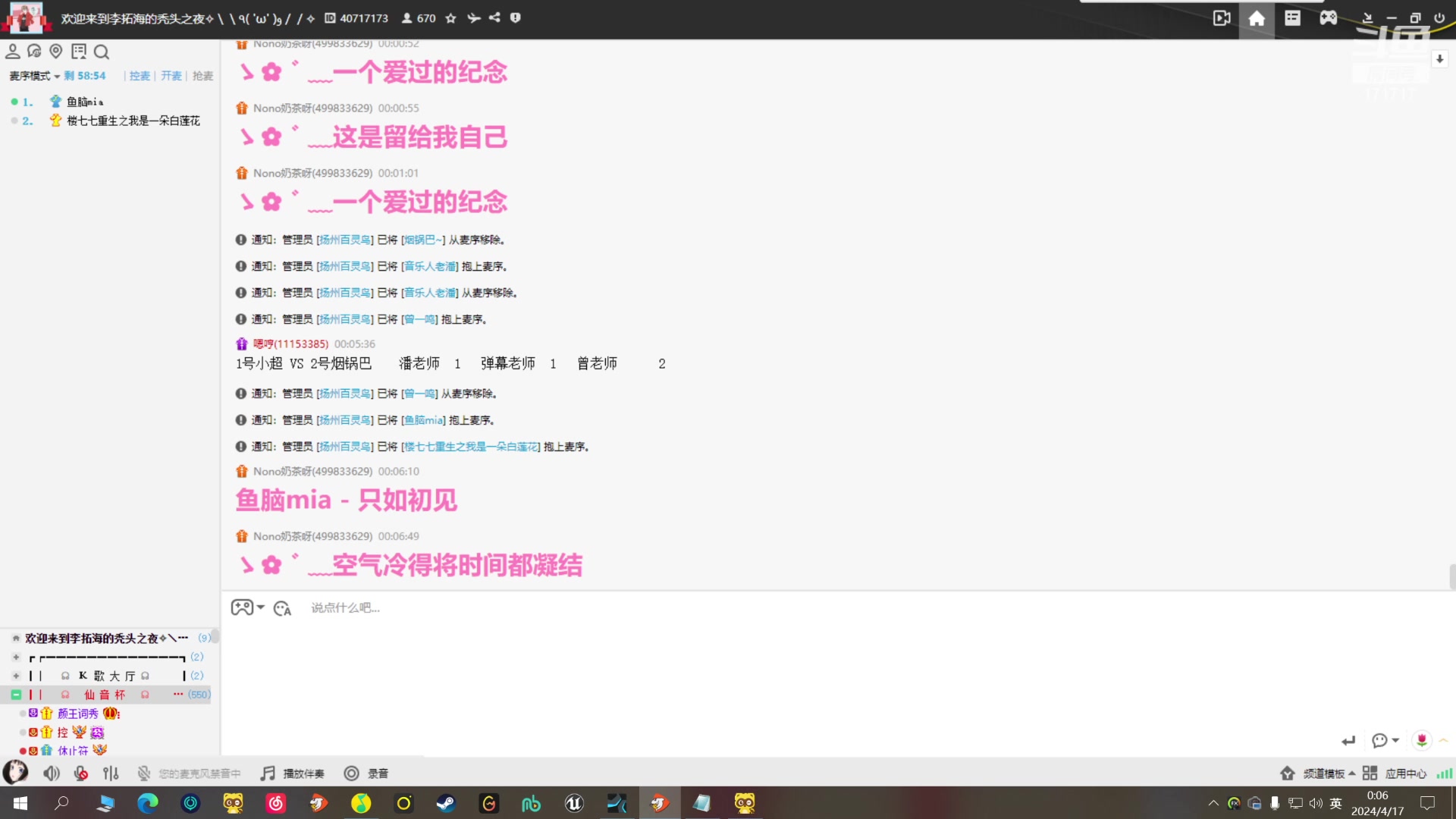Image resolution: width=1456 pixels, height=819 pixels.
Task: Click the 抢麦 link
Action: click(201, 76)
